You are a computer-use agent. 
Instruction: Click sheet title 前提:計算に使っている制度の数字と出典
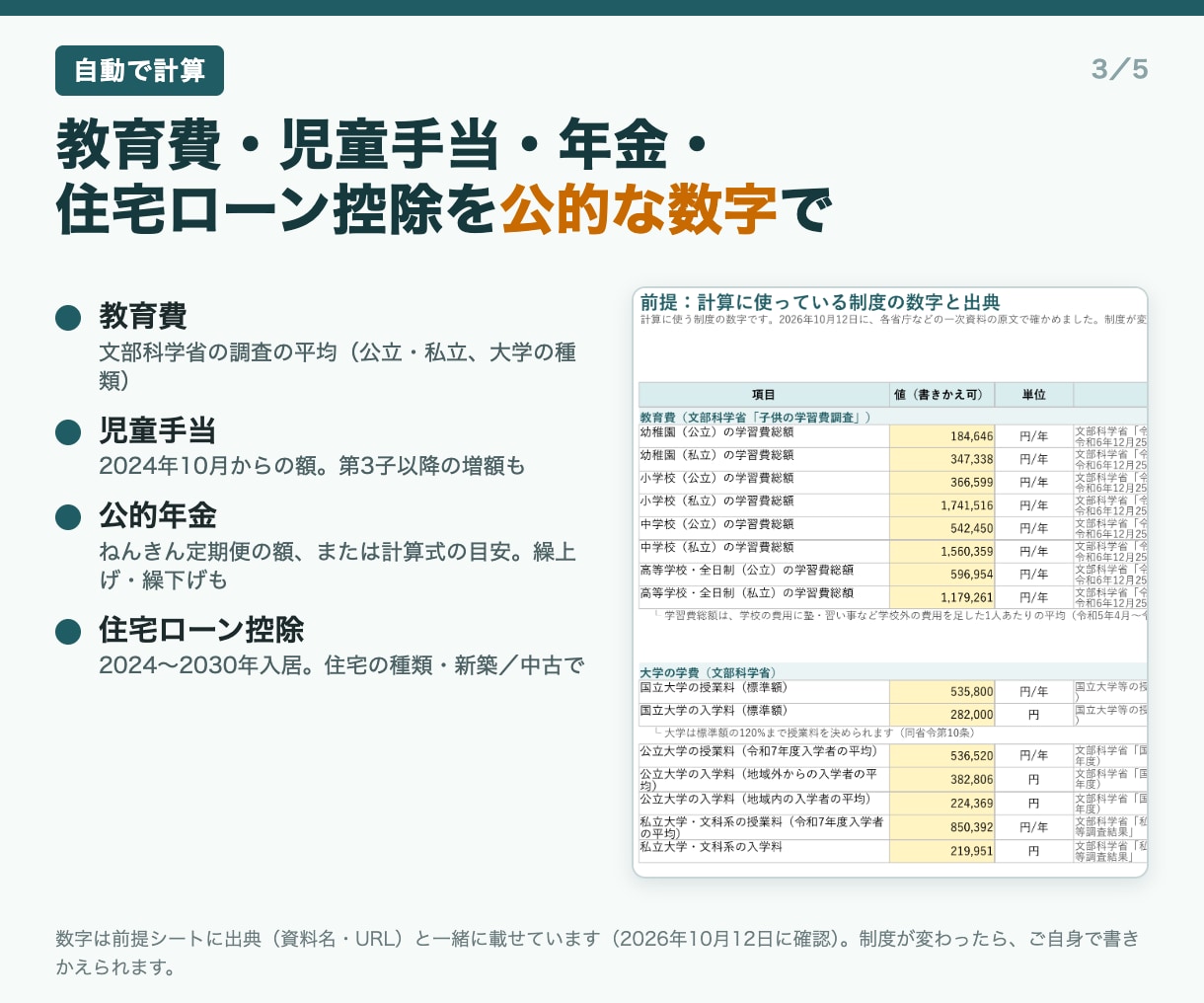pyautogui.click(x=820, y=302)
